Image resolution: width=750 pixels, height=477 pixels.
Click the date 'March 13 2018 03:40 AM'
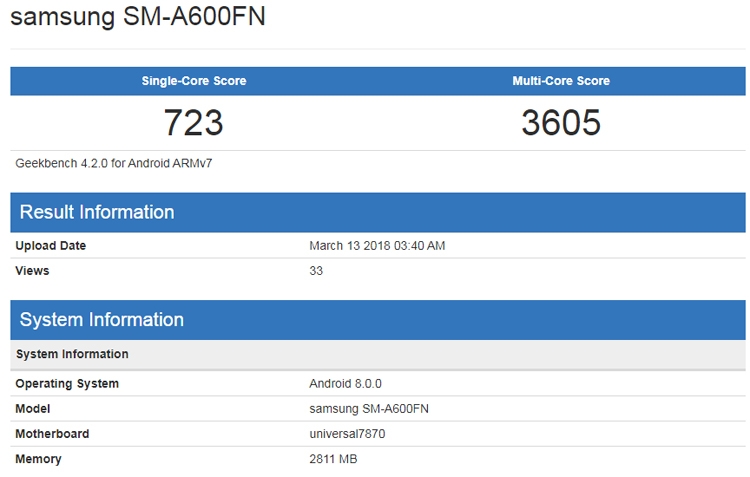(377, 245)
